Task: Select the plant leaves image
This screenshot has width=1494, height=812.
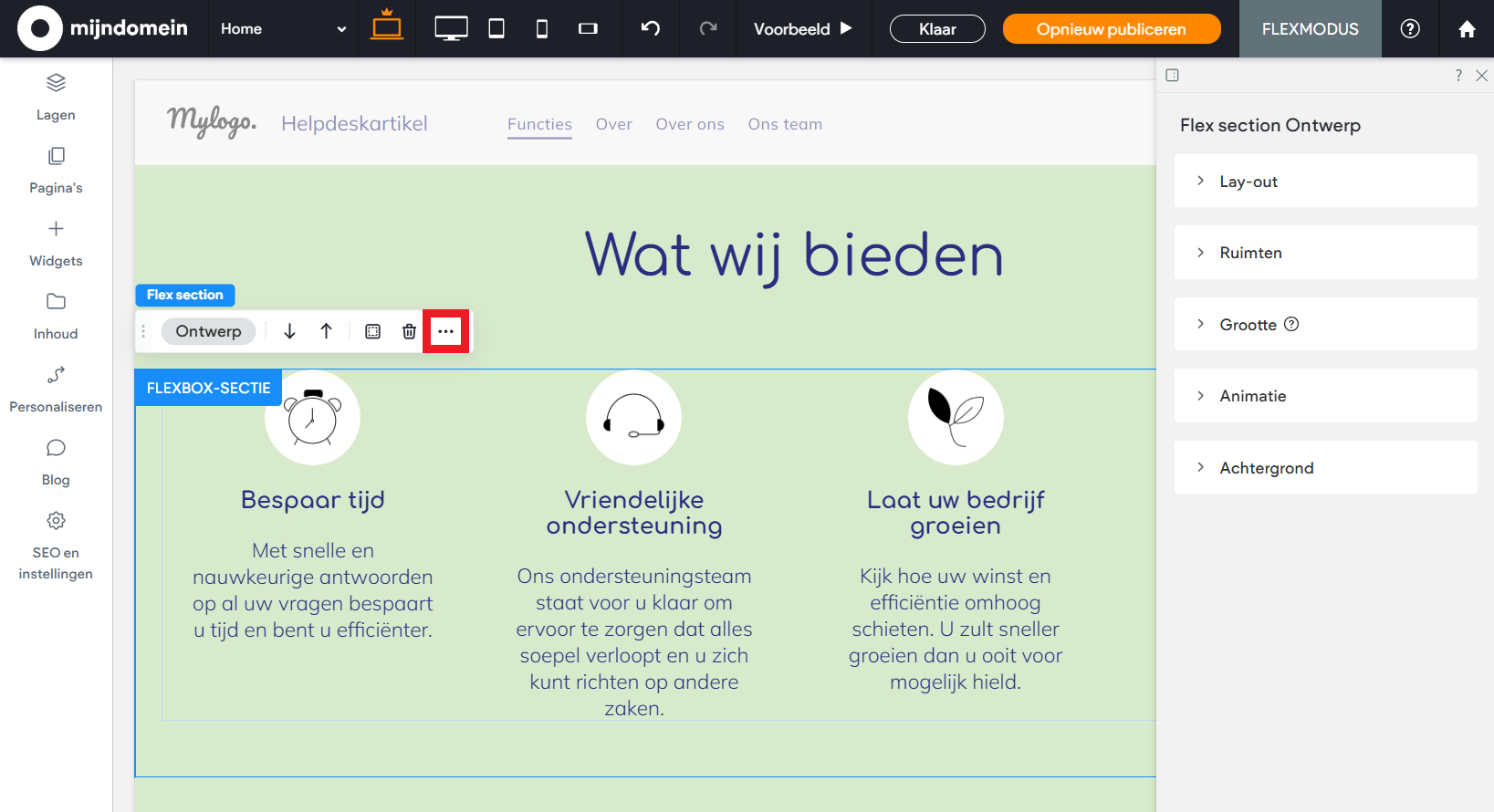Action: click(x=956, y=417)
